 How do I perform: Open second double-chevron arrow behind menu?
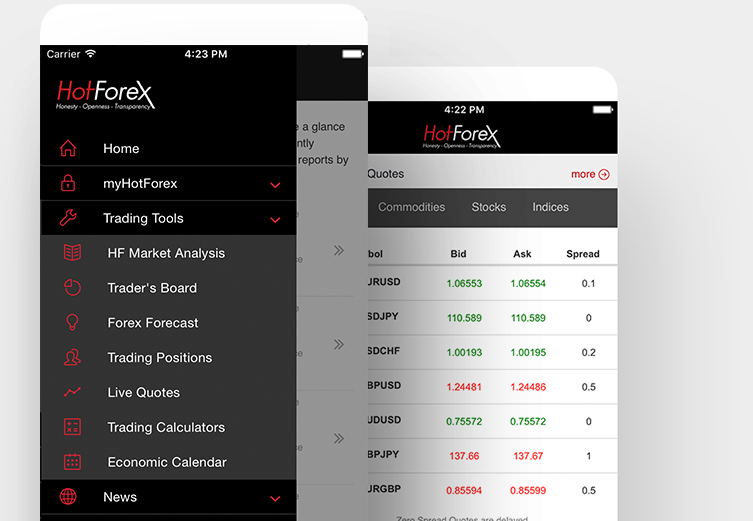339,344
